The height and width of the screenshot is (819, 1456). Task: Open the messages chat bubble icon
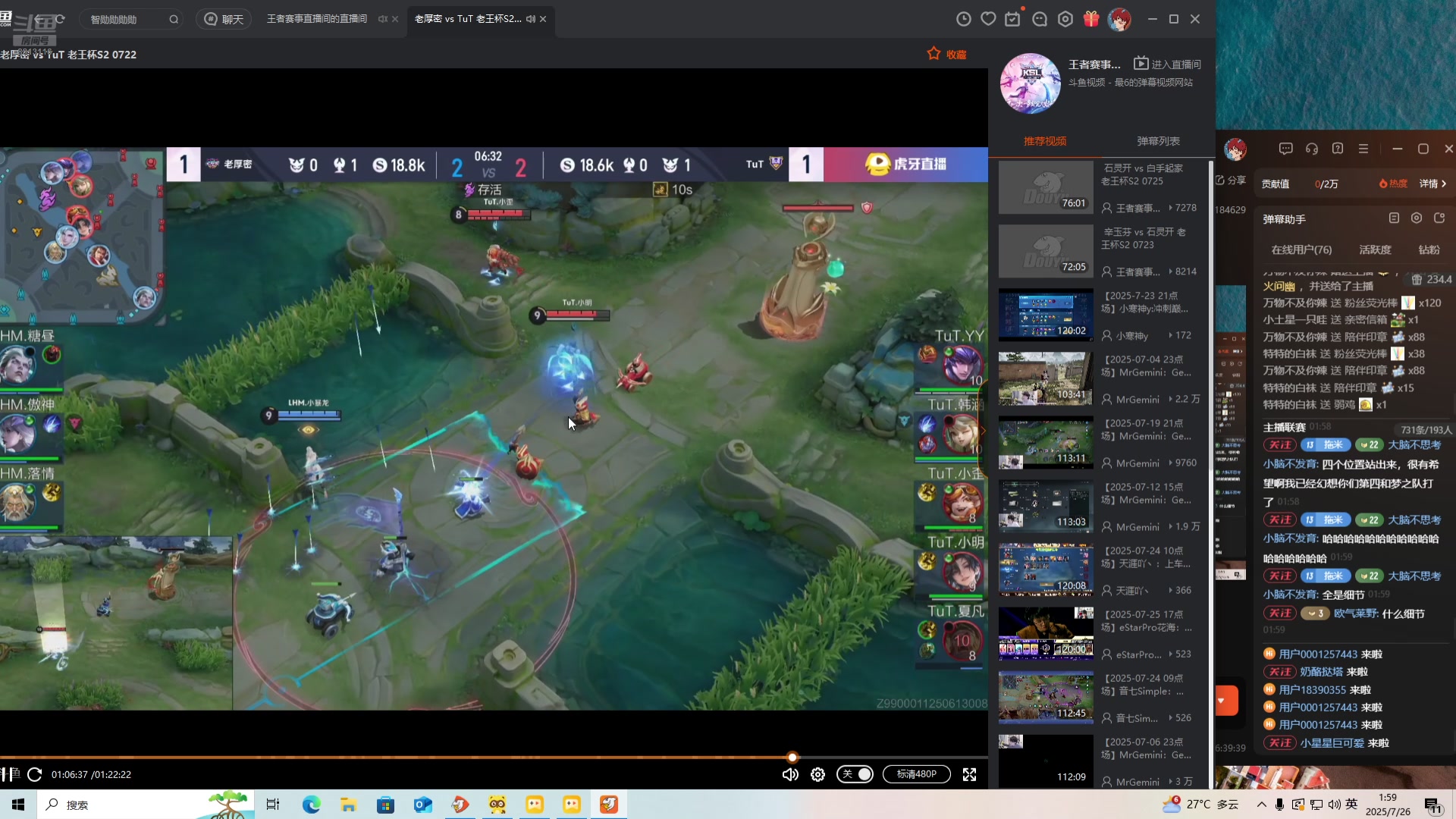[x=1040, y=19]
